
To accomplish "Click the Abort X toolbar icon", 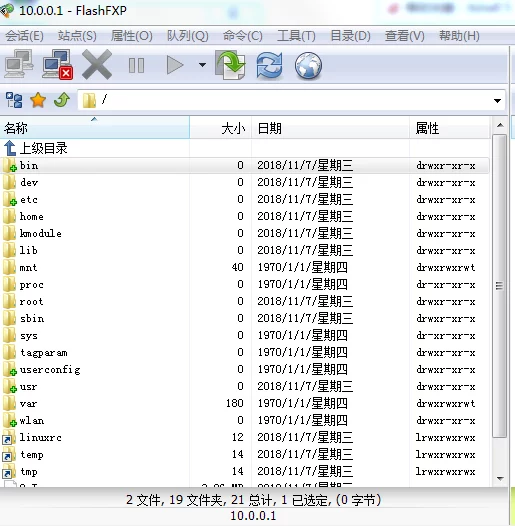I will click(x=97, y=64).
